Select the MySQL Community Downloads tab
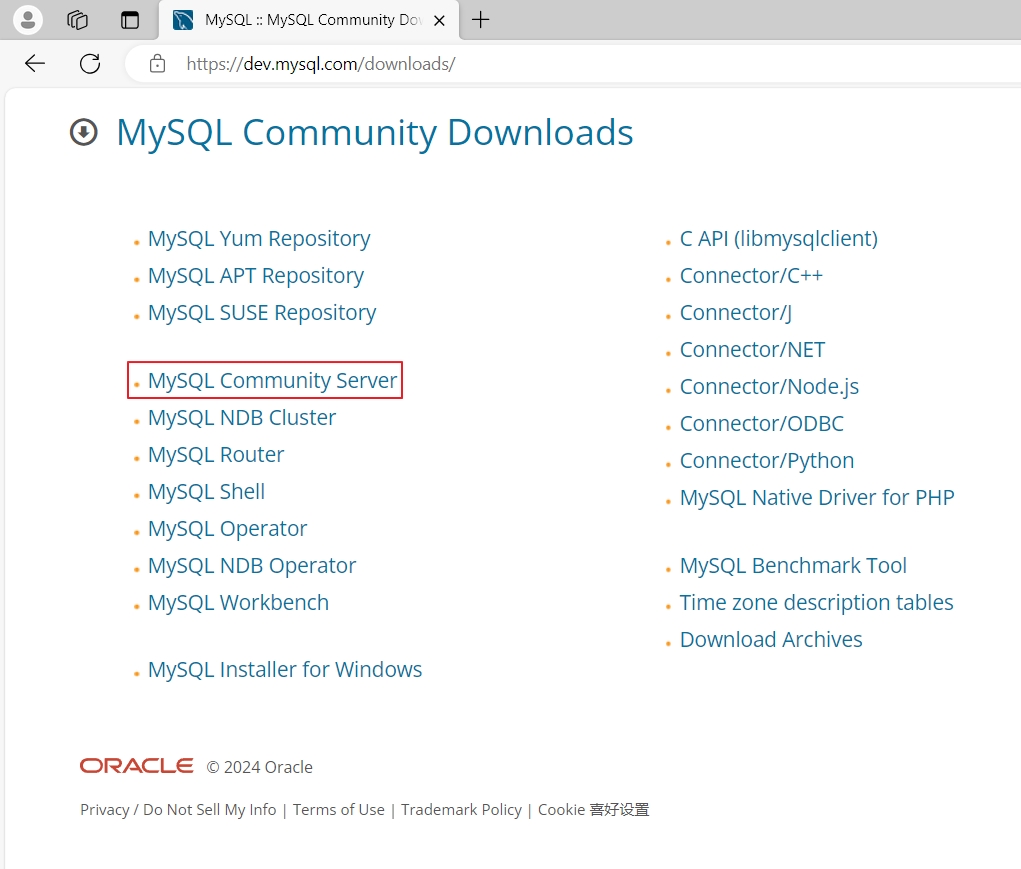This screenshot has height=869, width=1021. click(x=309, y=20)
